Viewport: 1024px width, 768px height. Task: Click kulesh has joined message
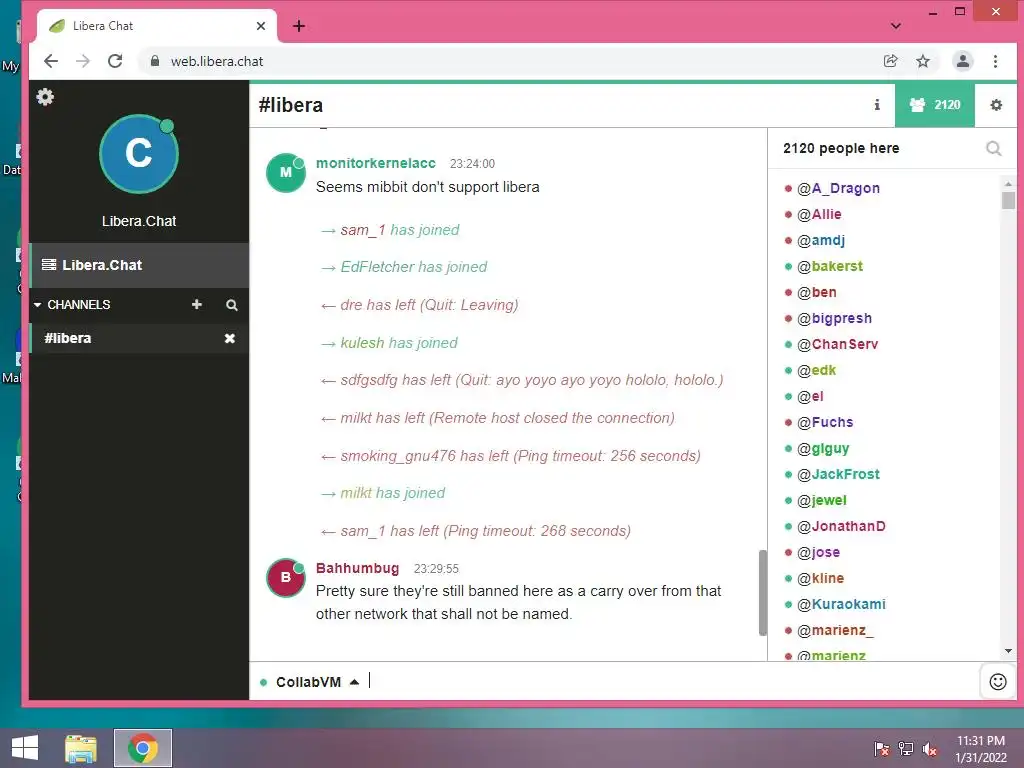[x=390, y=343]
